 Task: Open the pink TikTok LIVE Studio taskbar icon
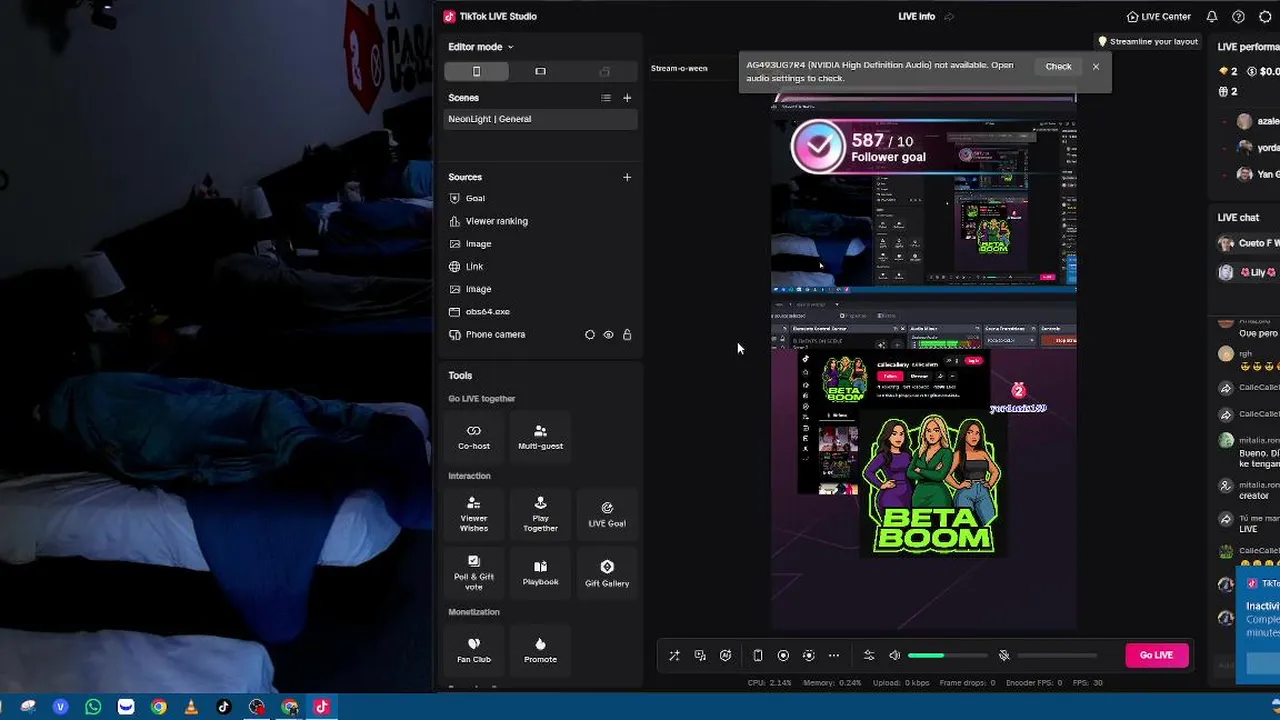pos(322,707)
